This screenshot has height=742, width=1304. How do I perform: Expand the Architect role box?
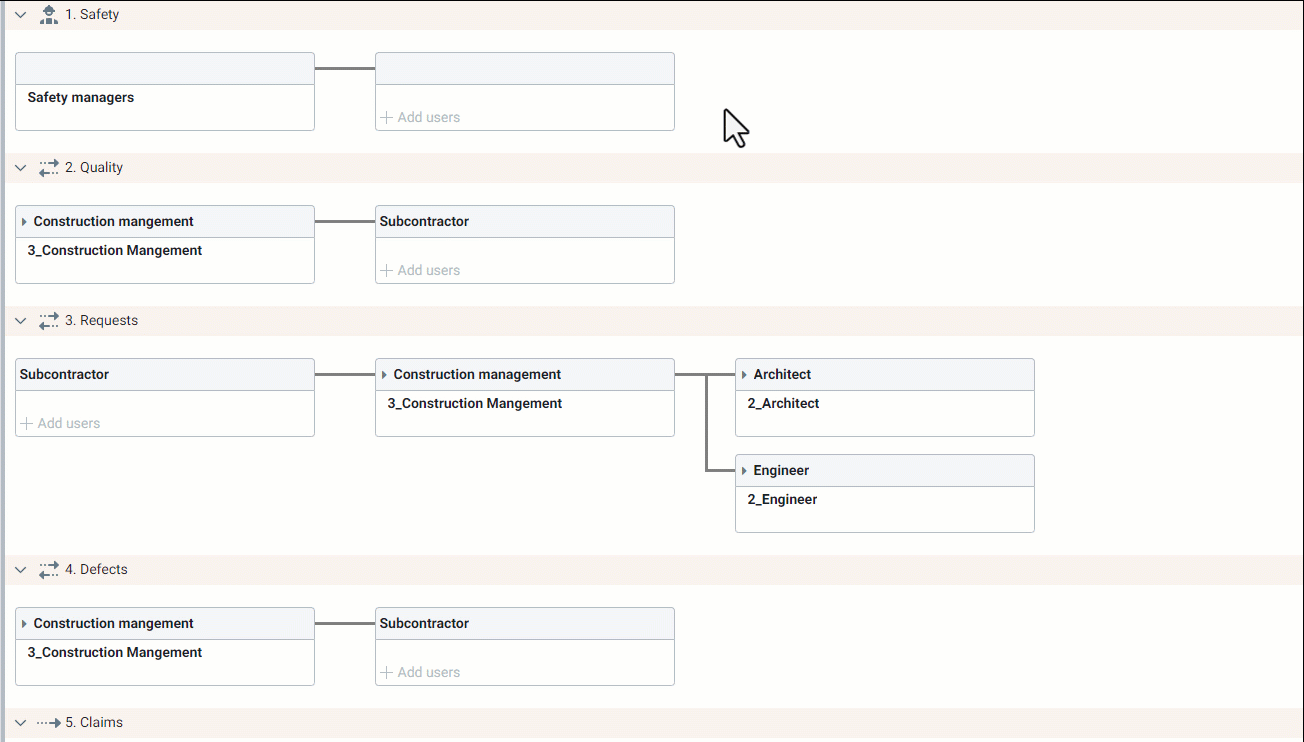tap(744, 375)
